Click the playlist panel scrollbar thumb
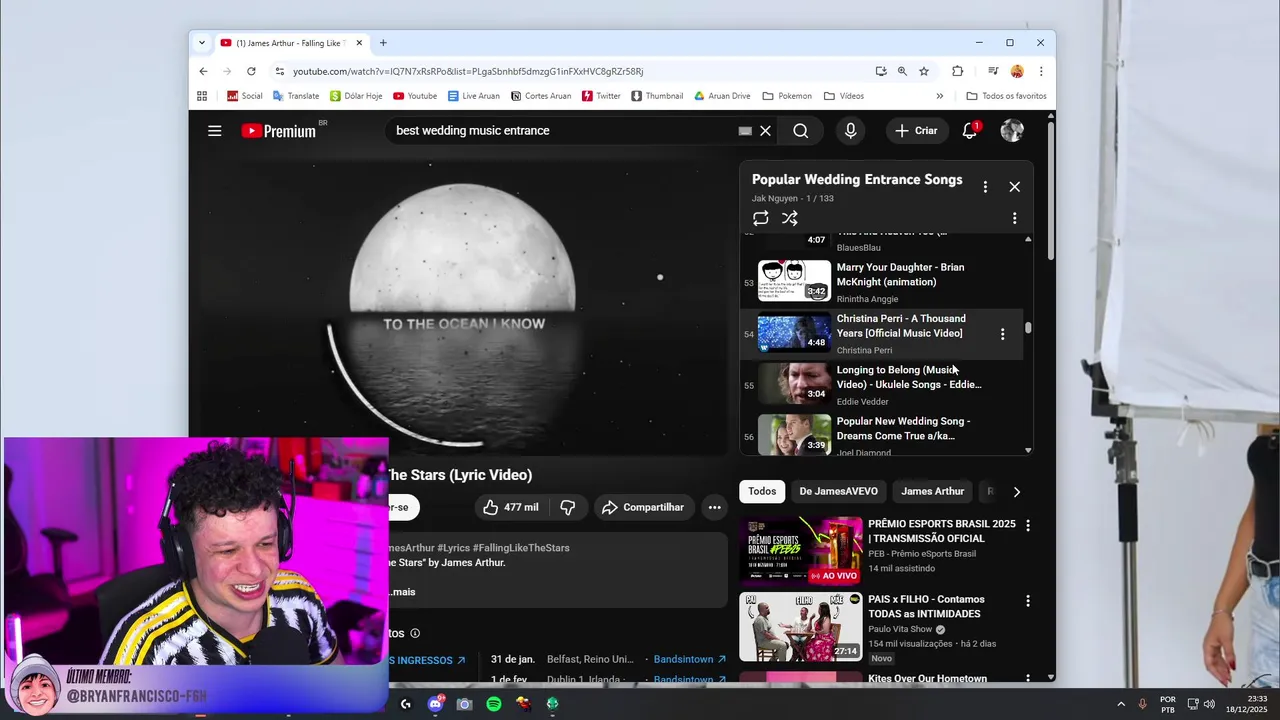Image resolution: width=1280 pixels, height=720 pixels. [x=1028, y=329]
